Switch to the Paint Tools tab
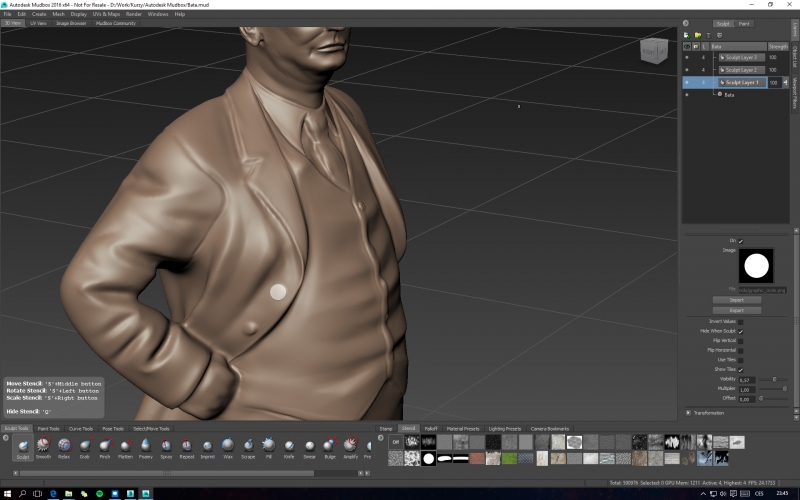 pyautogui.click(x=48, y=428)
